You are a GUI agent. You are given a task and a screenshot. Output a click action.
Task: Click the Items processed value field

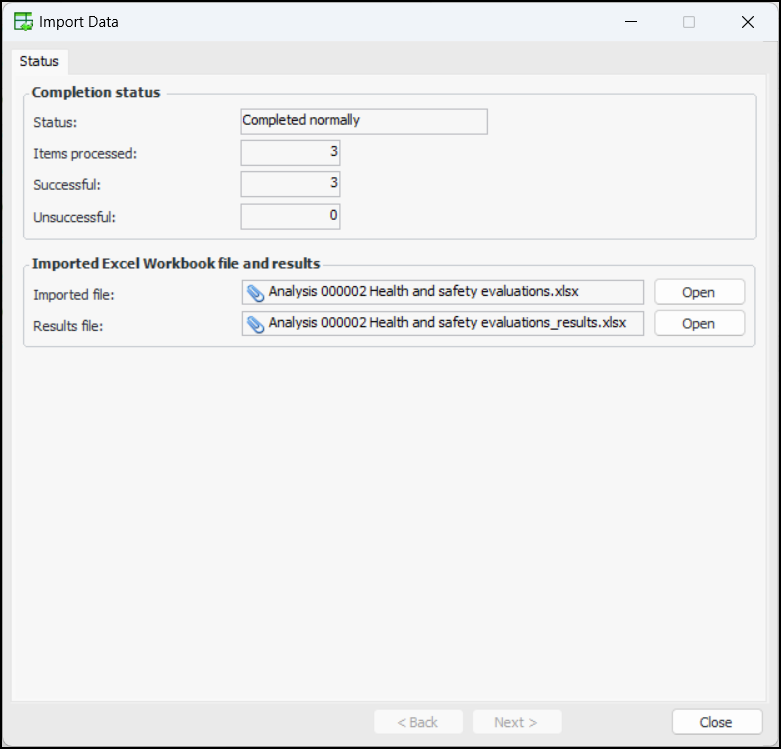point(290,153)
